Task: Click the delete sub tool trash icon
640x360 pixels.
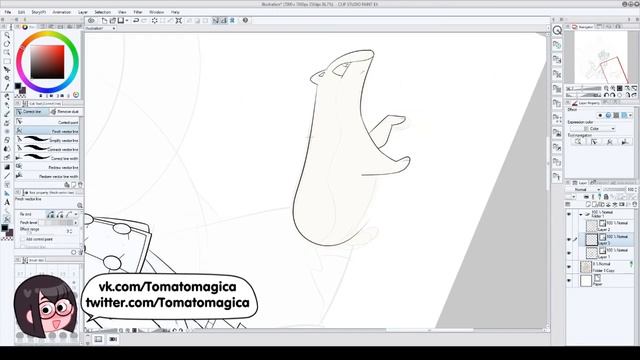Action: pos(80,185)
